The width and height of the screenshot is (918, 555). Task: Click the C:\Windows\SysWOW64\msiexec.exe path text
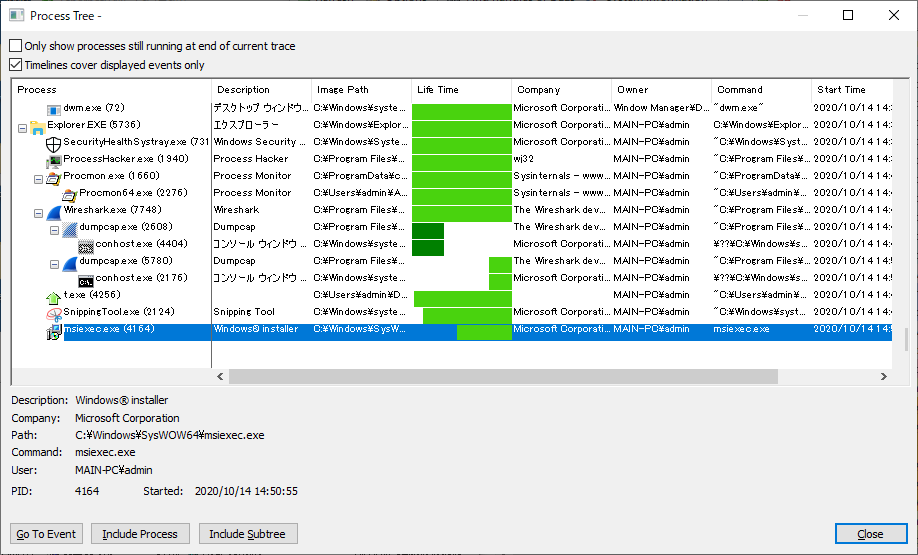pyautogui.click(x=170, y=435)
